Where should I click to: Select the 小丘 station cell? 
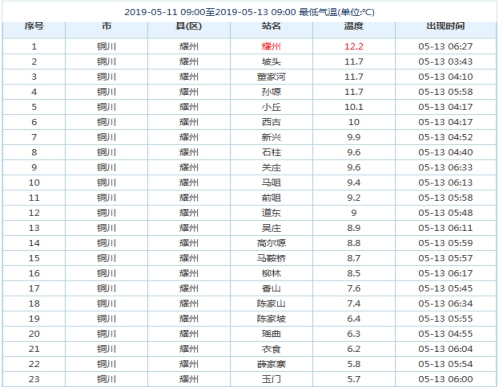coord(271,107)
